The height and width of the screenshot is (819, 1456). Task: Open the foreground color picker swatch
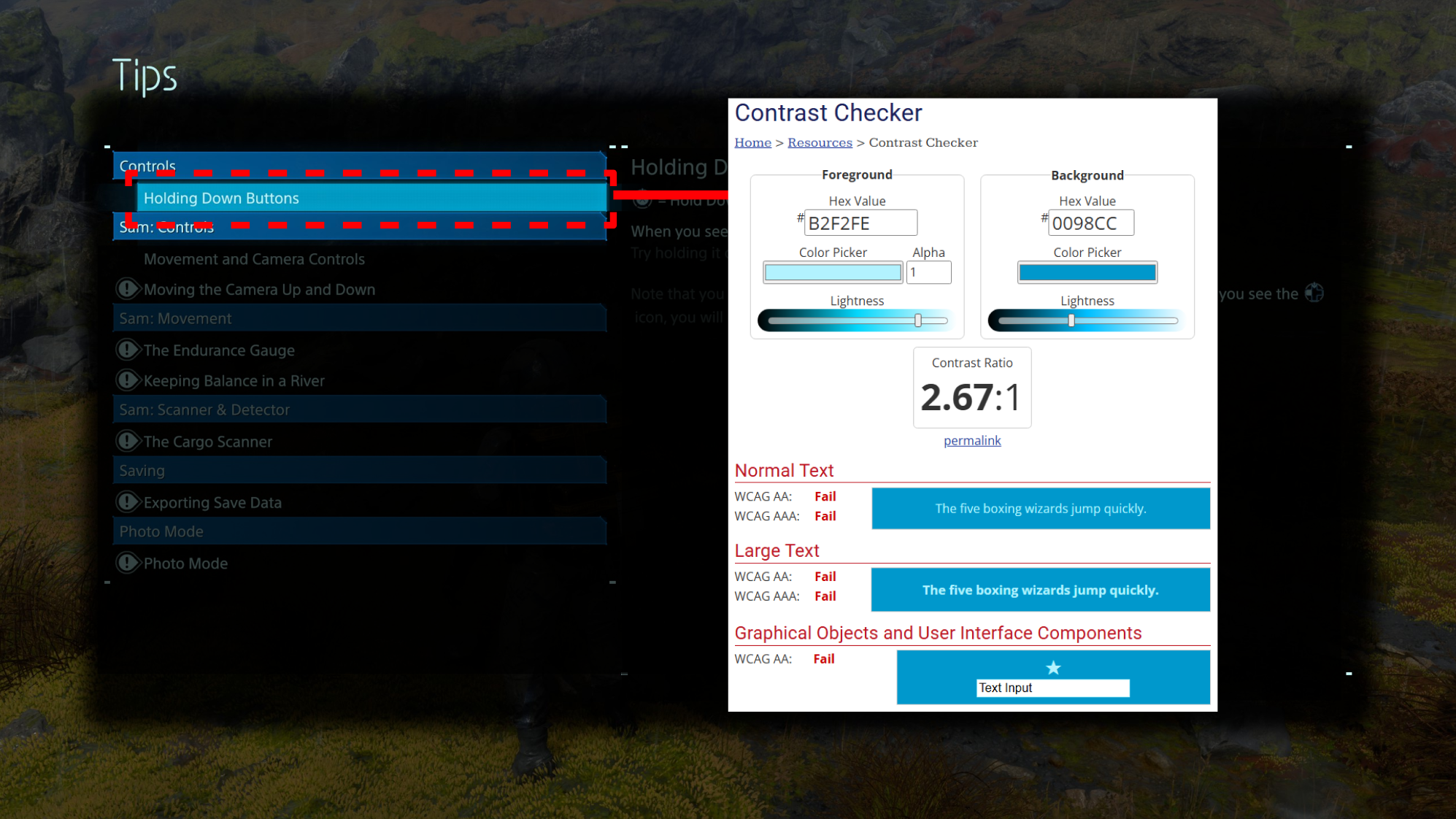coord(832,272)
